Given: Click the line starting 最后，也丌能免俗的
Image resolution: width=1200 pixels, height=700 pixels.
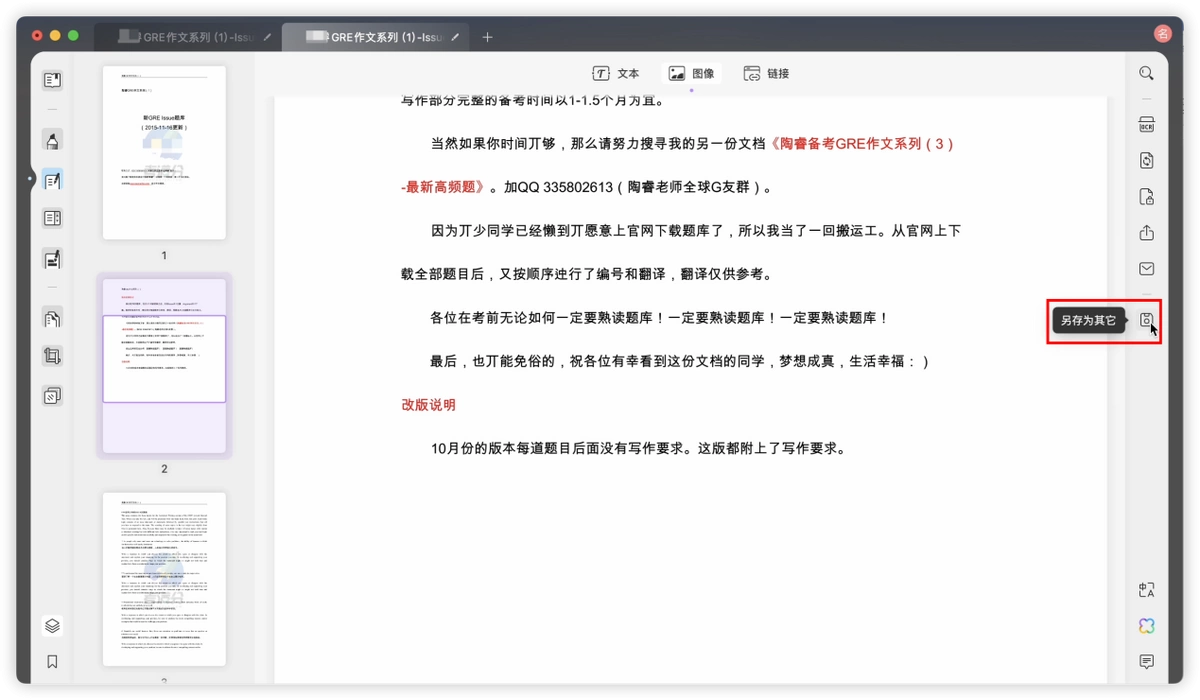Looking at the screenshot, I should pyautogui.click(x=680, y=361).
